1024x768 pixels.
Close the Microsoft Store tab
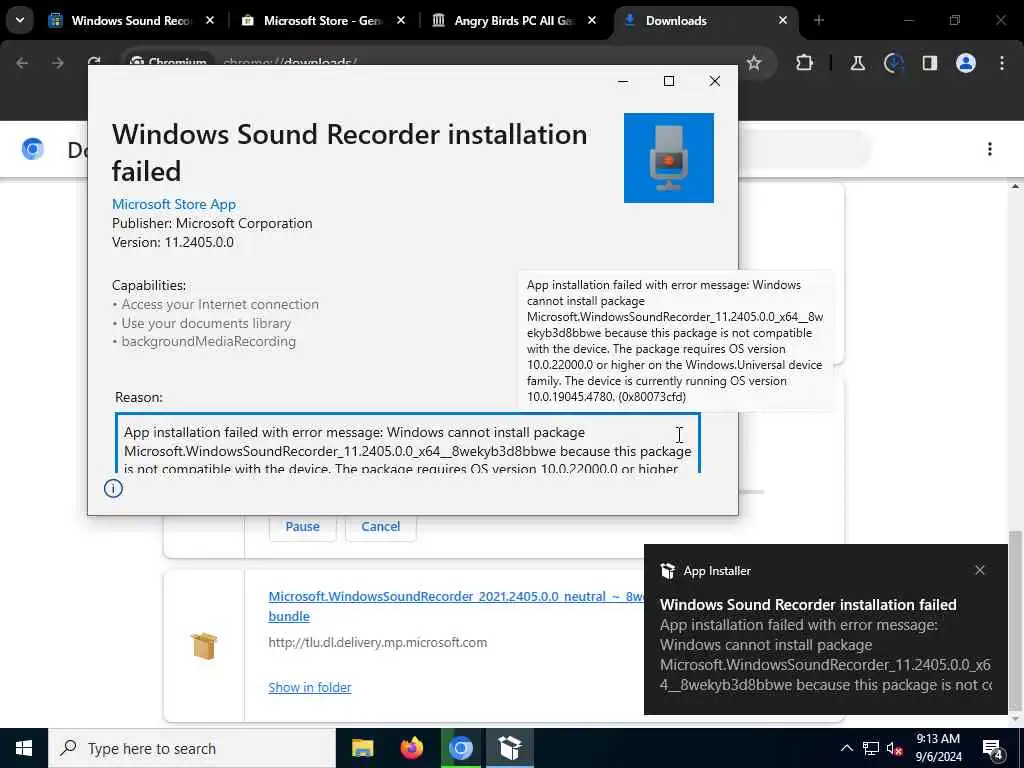401,21
